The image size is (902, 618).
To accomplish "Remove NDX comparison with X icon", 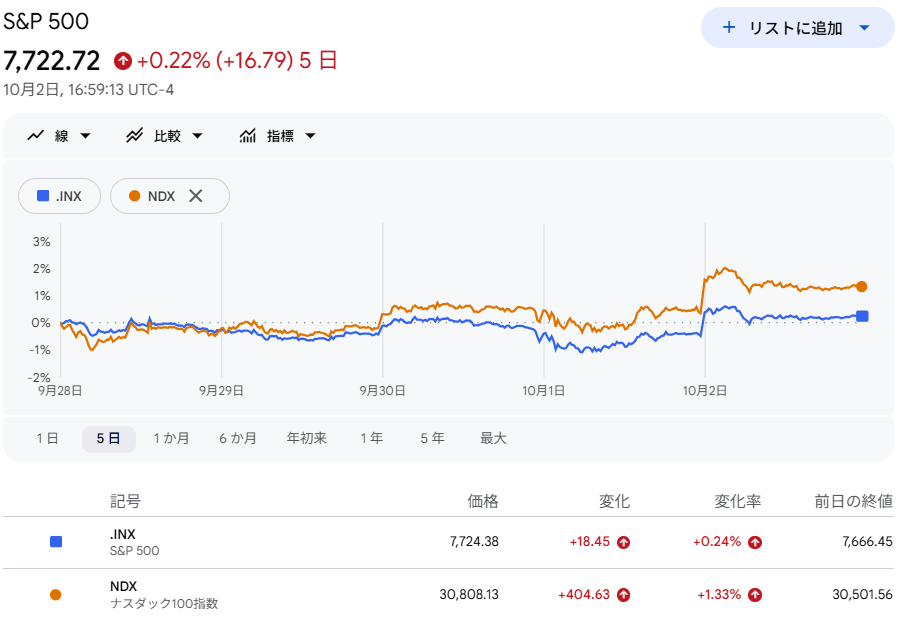I will coord(196,196).
